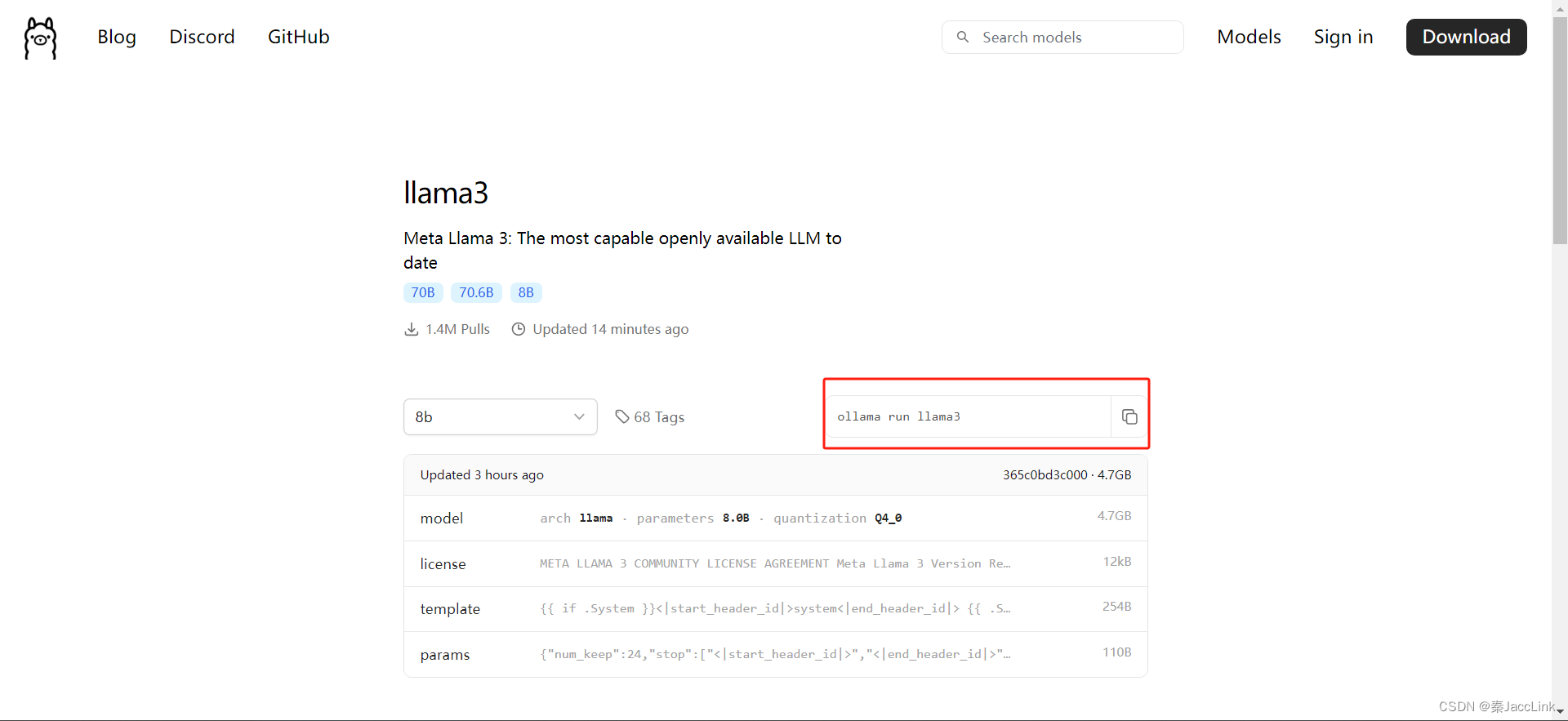Click 'Updated 14 minutes ago' text

(x=611, y=329)
